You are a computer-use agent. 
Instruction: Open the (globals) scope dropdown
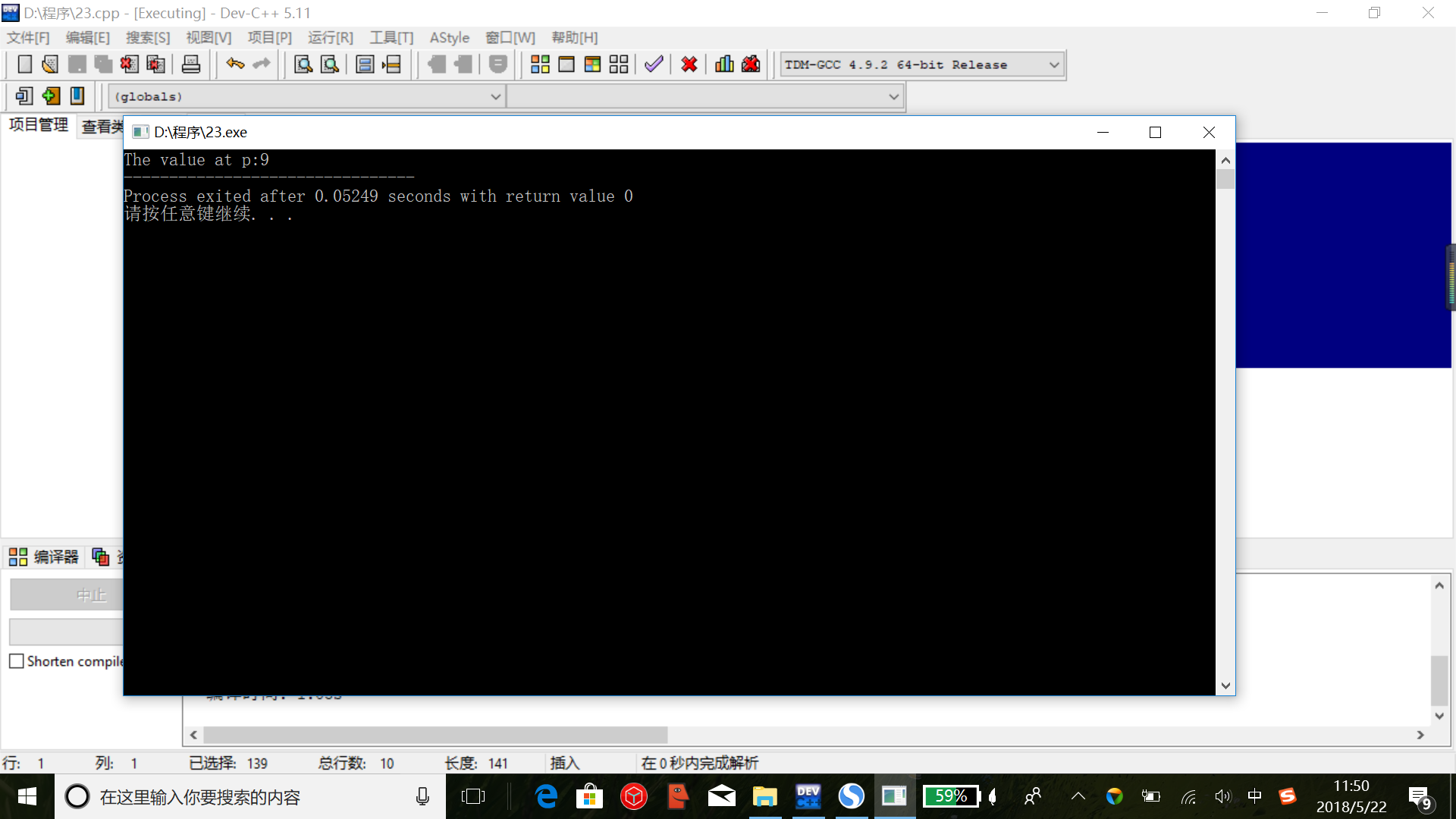495,96
